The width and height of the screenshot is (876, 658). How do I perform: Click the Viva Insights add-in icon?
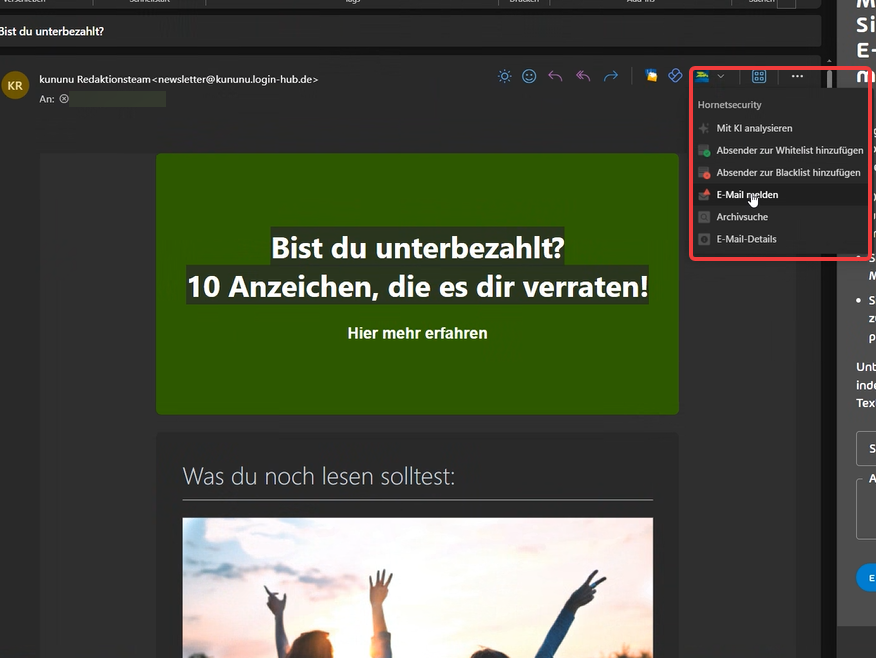pyautogui.click(x=675, y=75)
